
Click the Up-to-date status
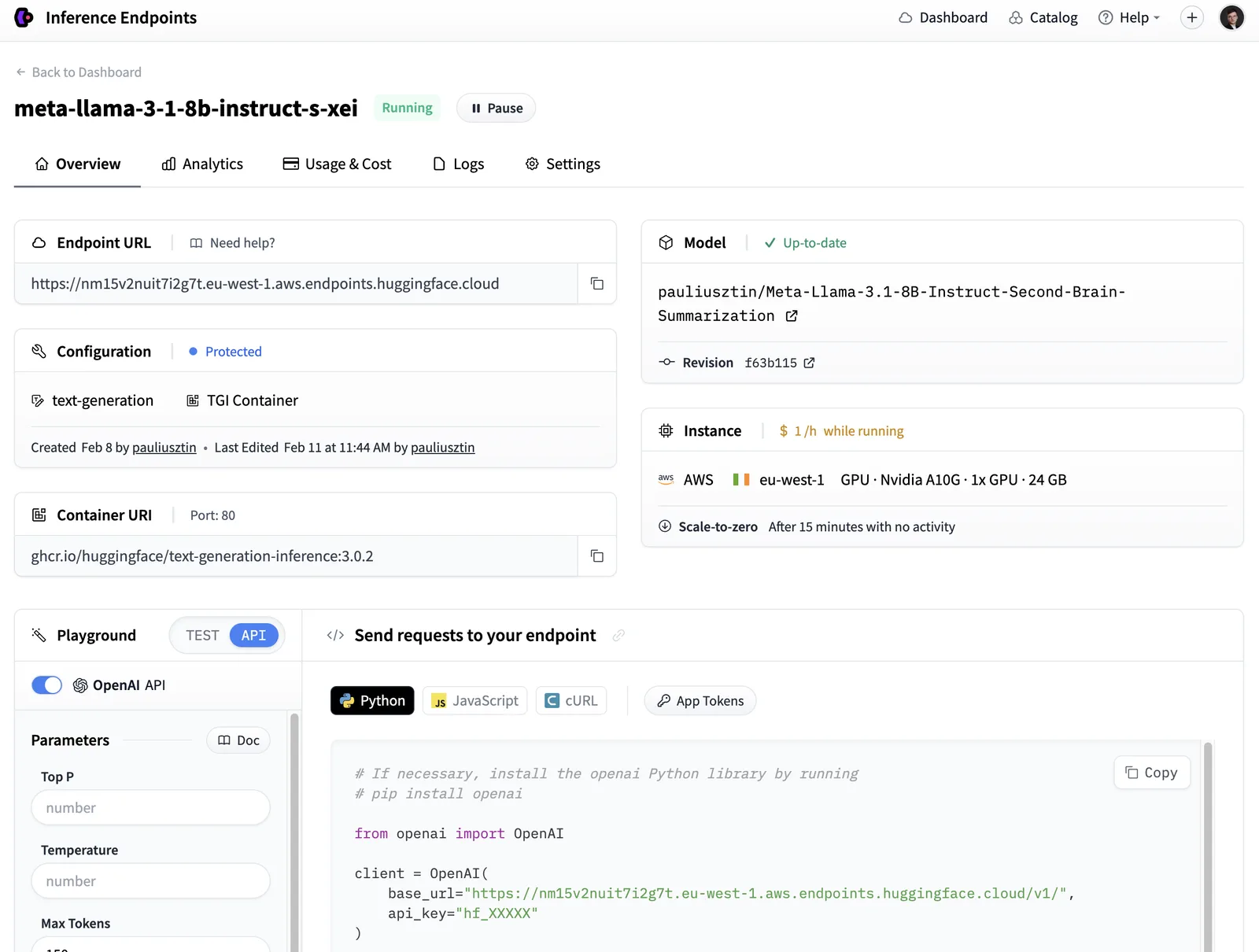(806, 243)
